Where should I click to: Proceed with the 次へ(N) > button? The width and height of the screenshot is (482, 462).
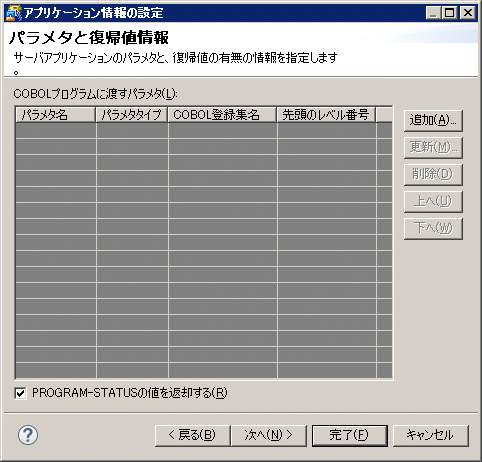click(x=269, y=435)
